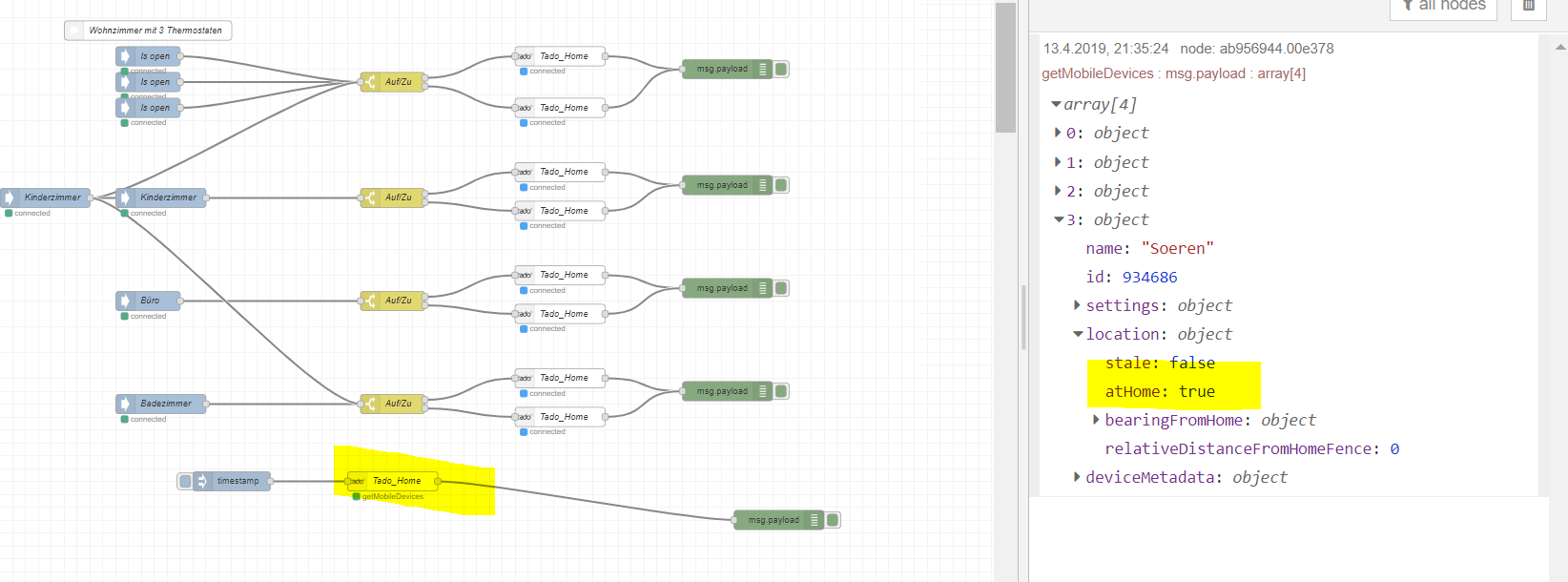Viewport: 1568px width, 582px height.
Task: Click the name value "Soeren"
Action: [1178, 248]
